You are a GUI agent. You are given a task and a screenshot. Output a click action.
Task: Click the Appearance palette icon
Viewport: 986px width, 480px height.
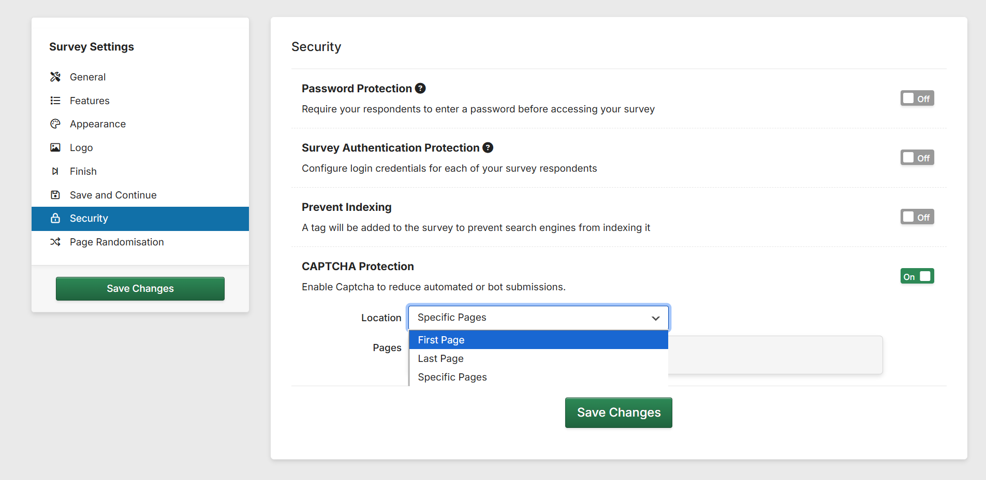tap(55, 124)
